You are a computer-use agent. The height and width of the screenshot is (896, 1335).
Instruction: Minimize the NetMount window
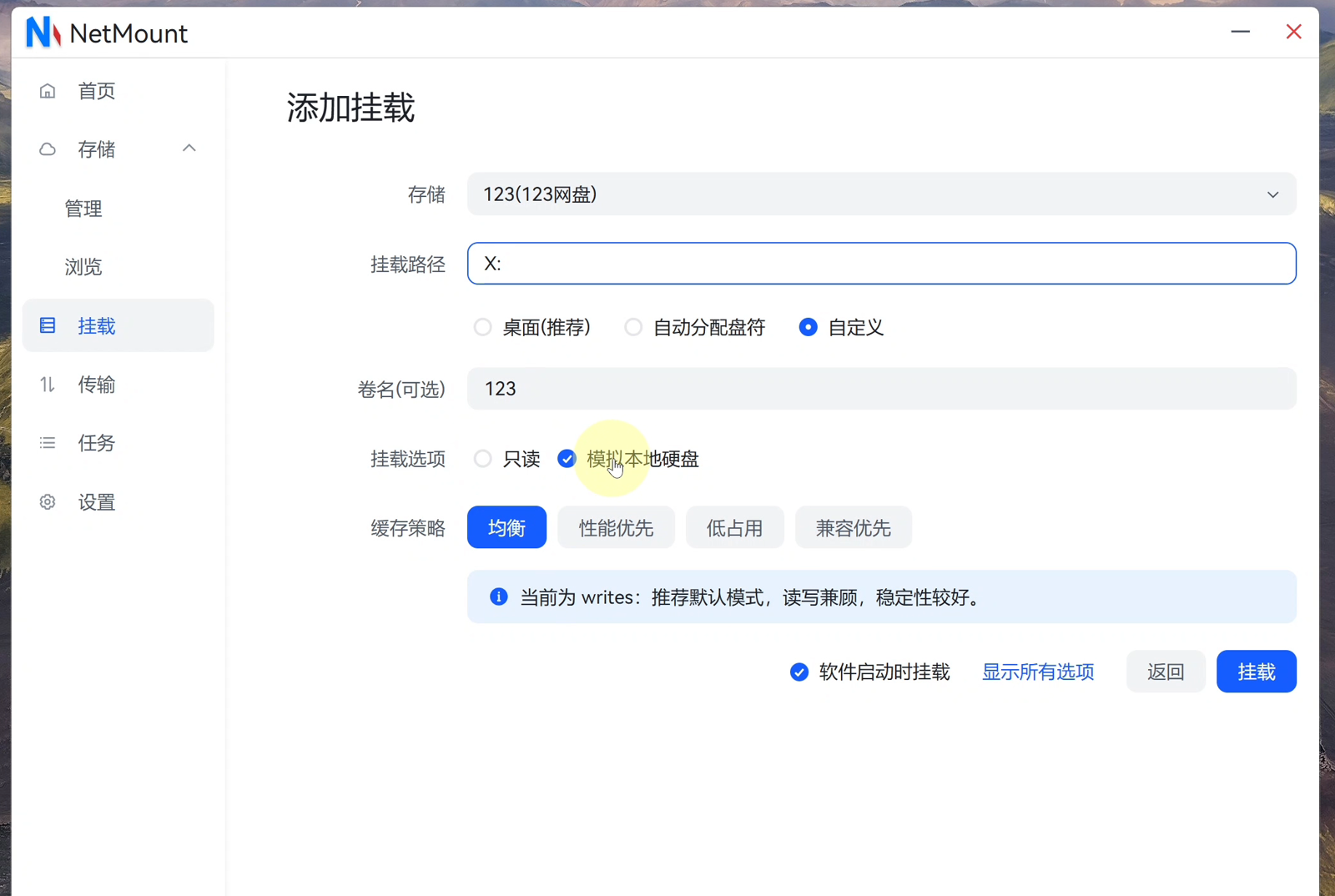click(x=1241, y=32)
